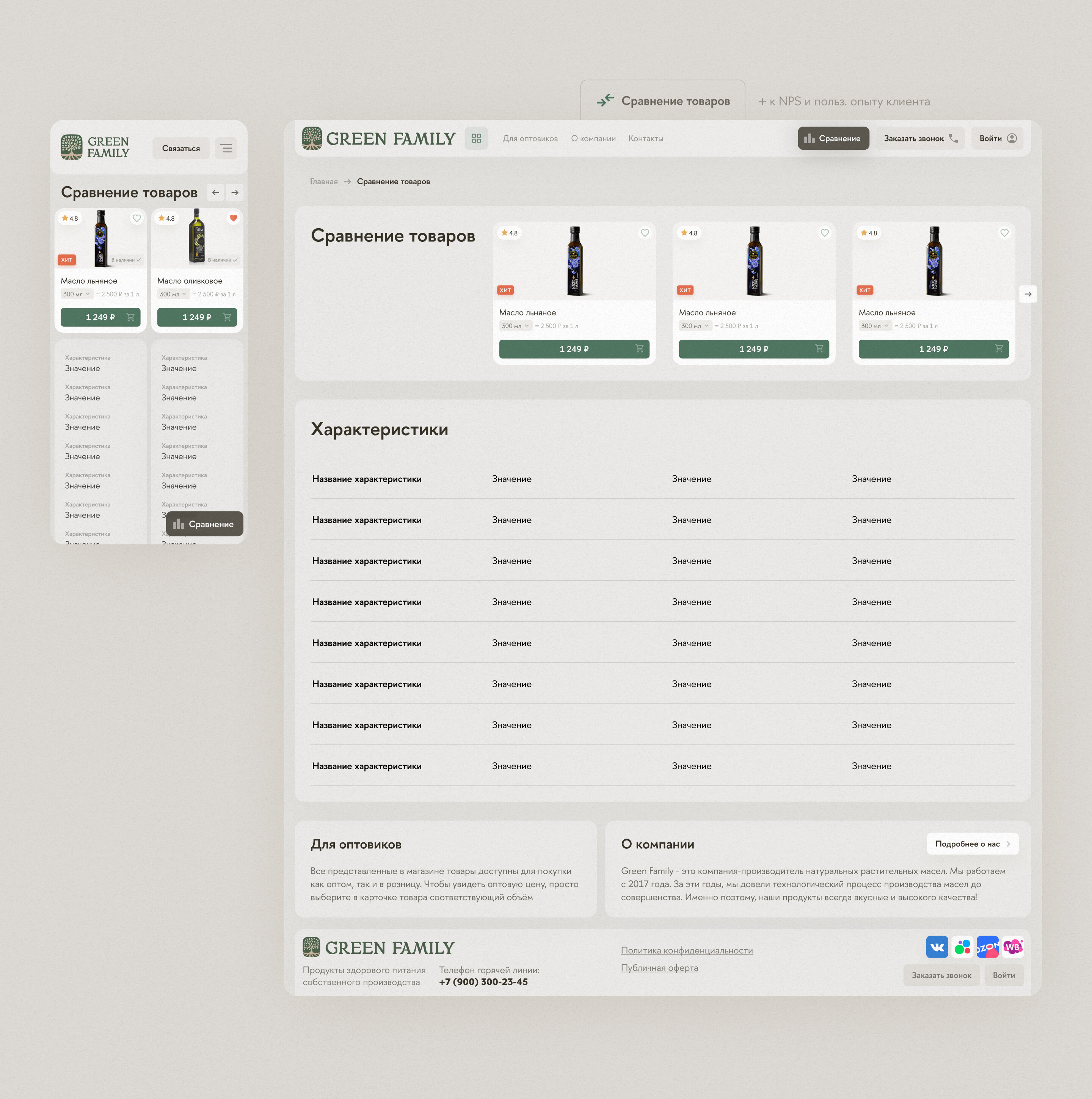This screenshot has height=1099, width=1092.
Task: Click the multicolor marketplace icon in footer
Action: (962, 947)
